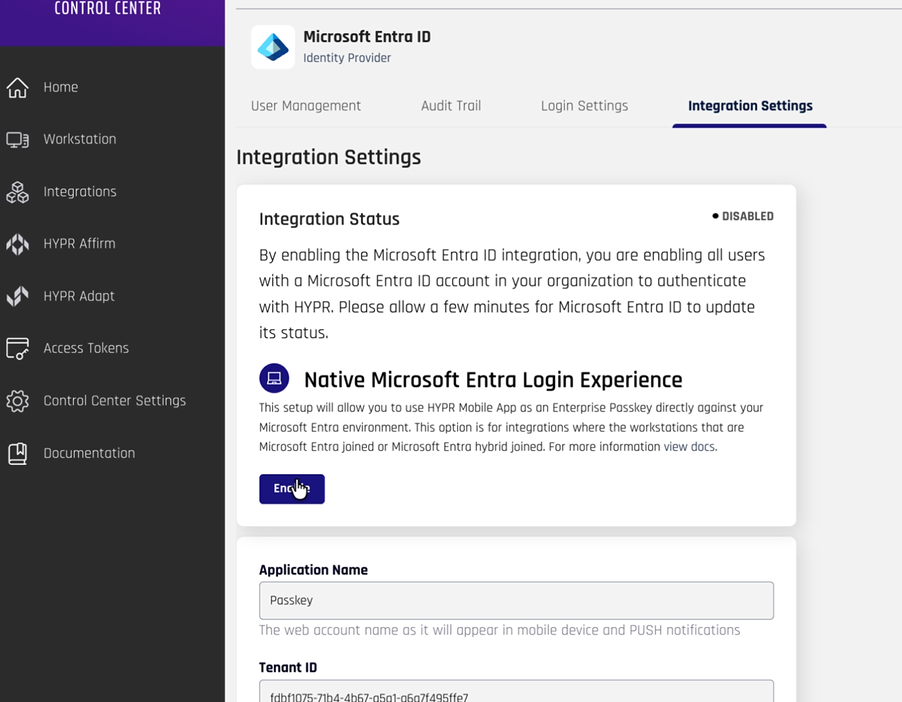902x702 pixels.
Task: Switch to the User Management tab
Action: coord(306,106)
